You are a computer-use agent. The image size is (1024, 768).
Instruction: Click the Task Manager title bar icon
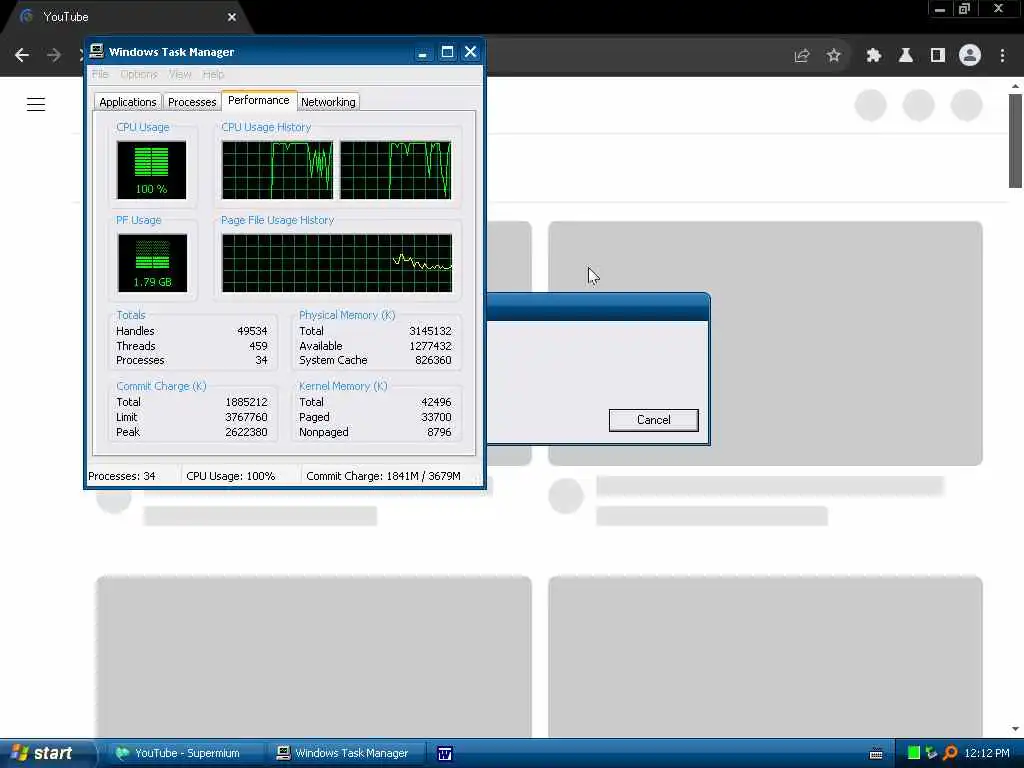coord(97,52)
